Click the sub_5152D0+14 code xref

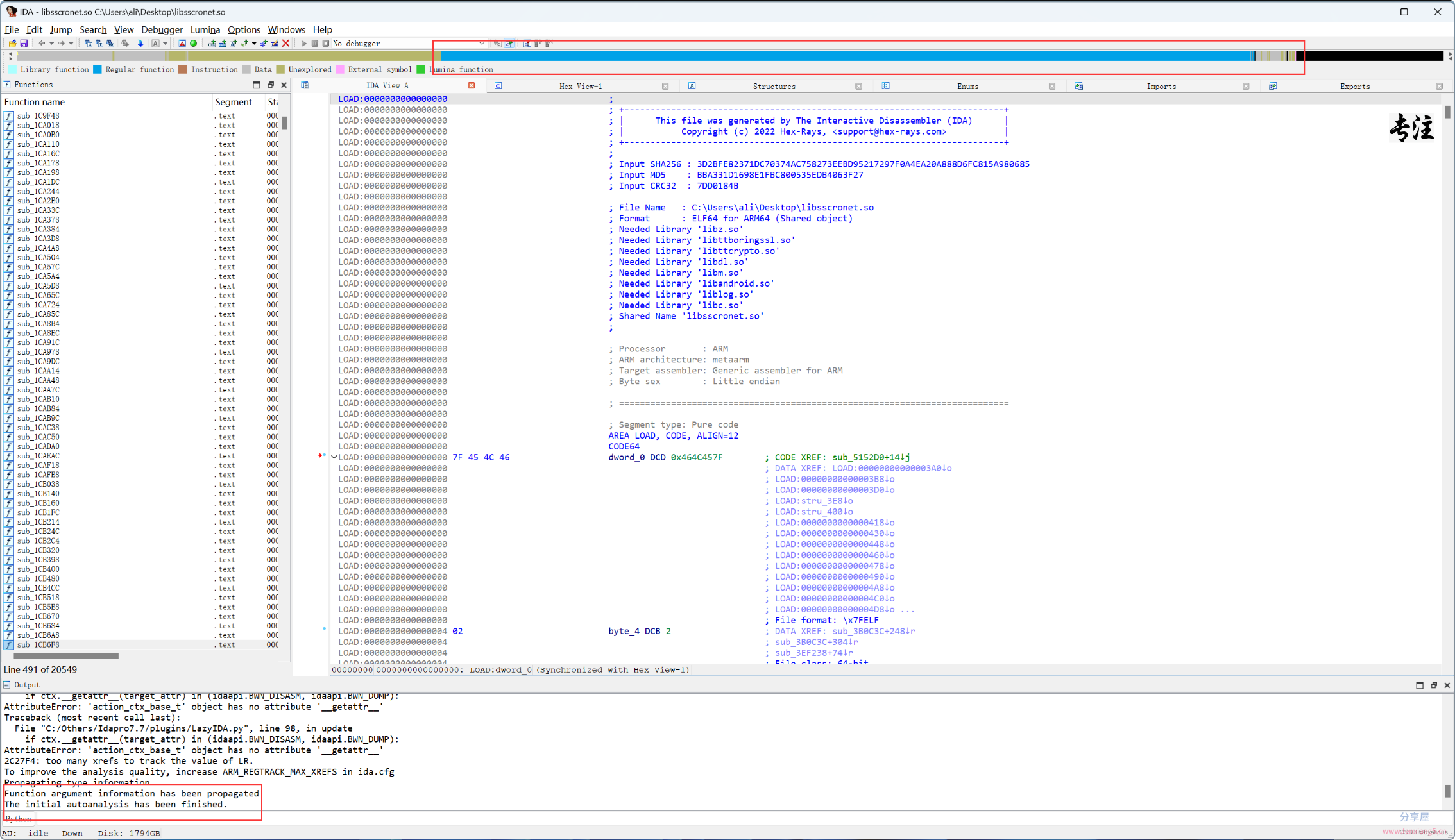pos(871,457)
